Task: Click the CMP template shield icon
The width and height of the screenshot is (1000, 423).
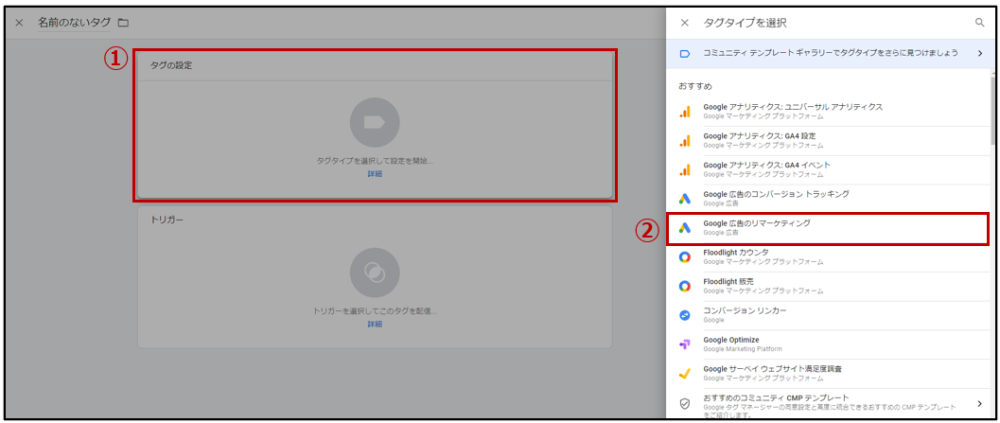Action: pyautogui.click(x=684, y=404)
